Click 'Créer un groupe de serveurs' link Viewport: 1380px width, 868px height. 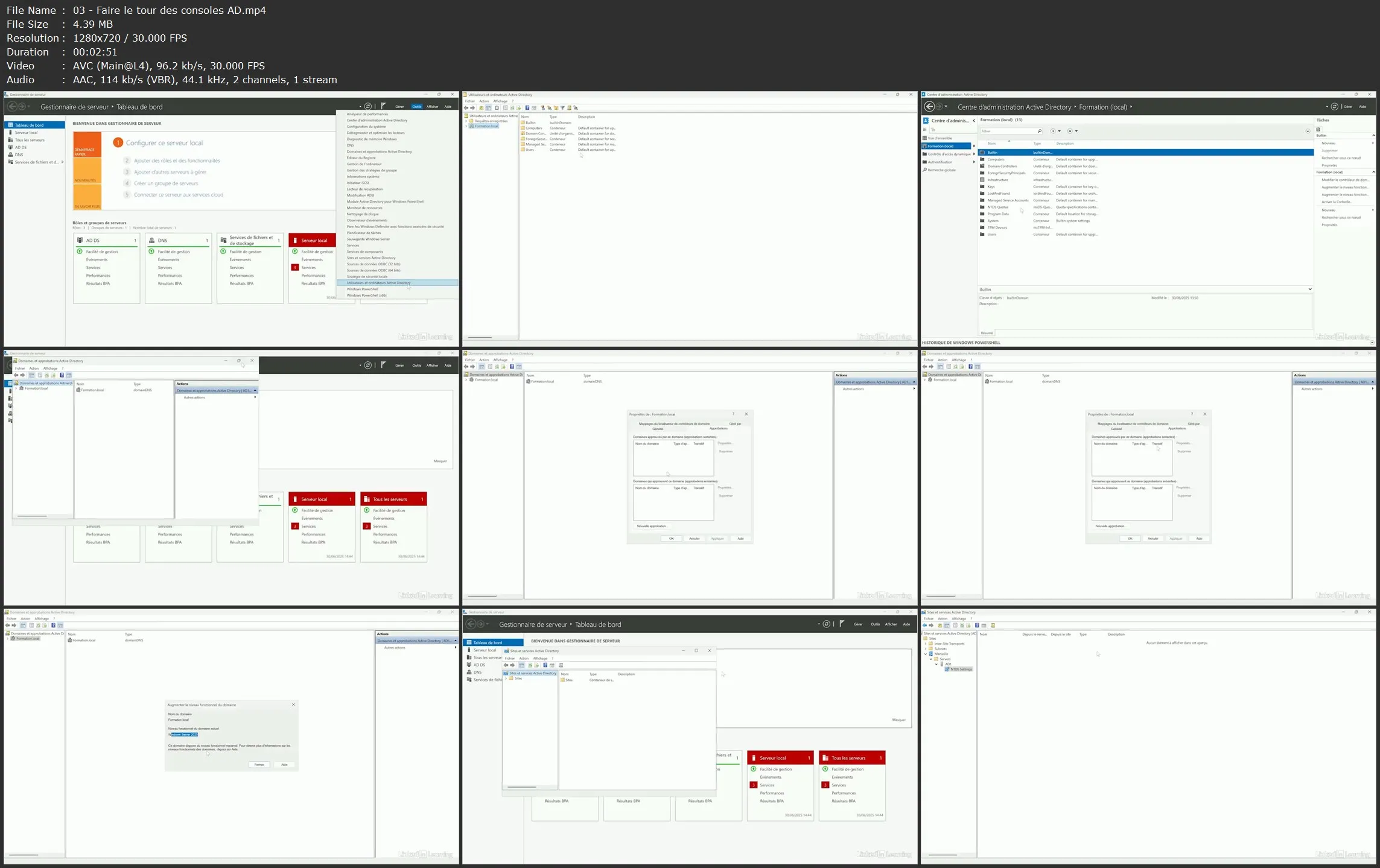(165, 183)
